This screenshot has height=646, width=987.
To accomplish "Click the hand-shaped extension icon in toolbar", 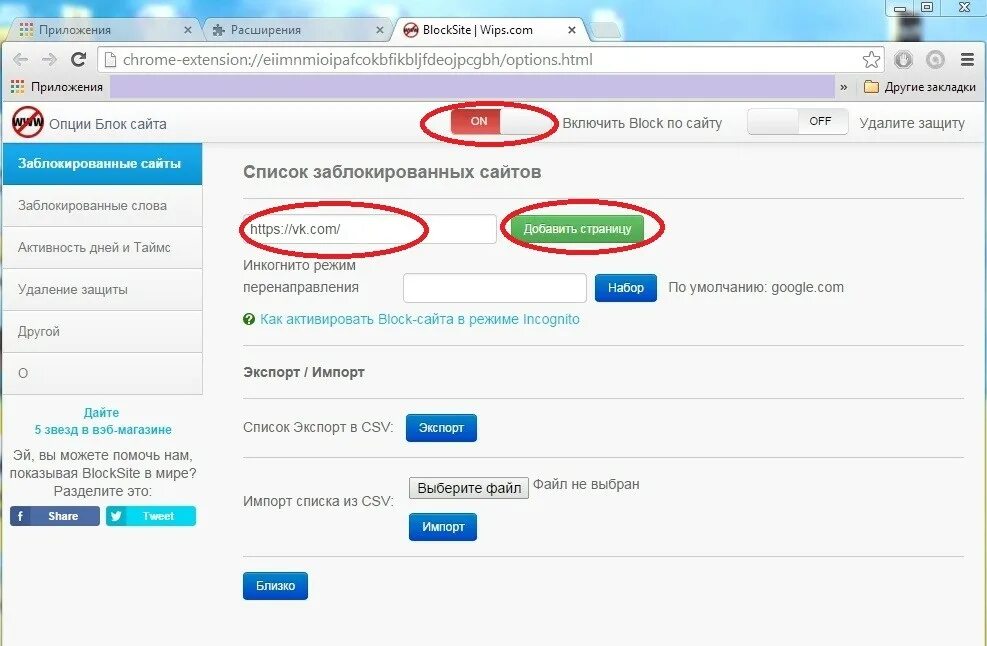I will 903,60.
